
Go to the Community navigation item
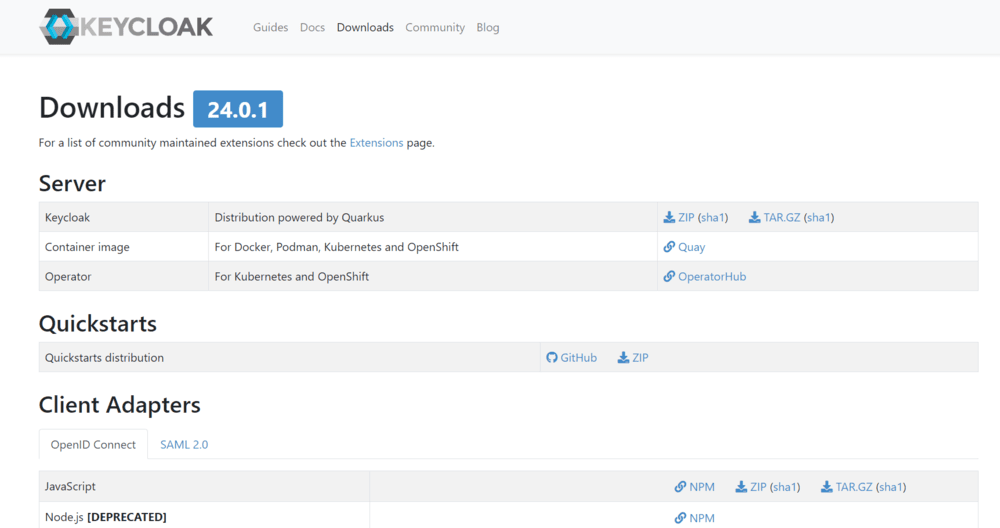click(x=435, y=27)
